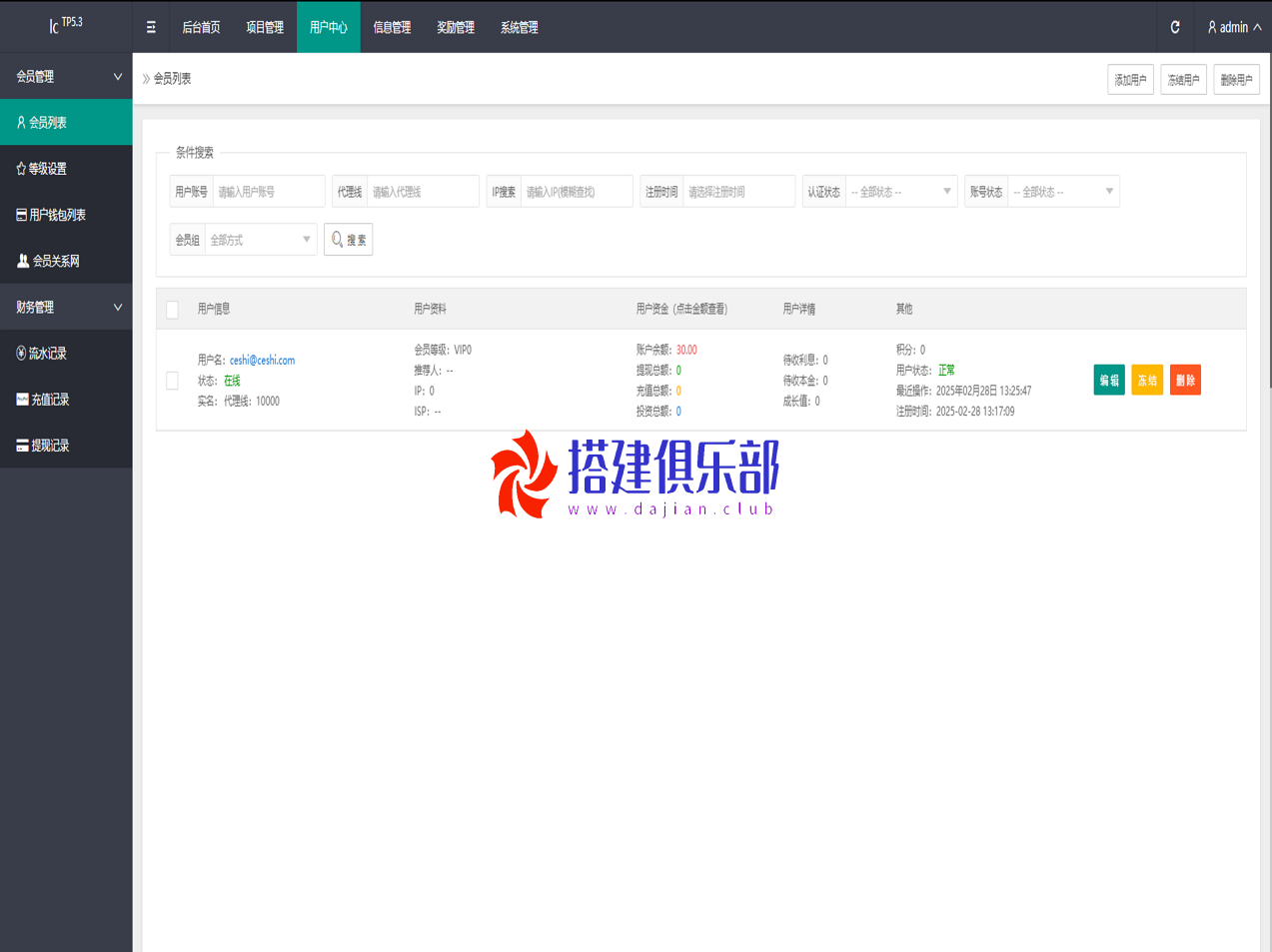Open 用户钱包列表 sidebar item

[66, 215]
